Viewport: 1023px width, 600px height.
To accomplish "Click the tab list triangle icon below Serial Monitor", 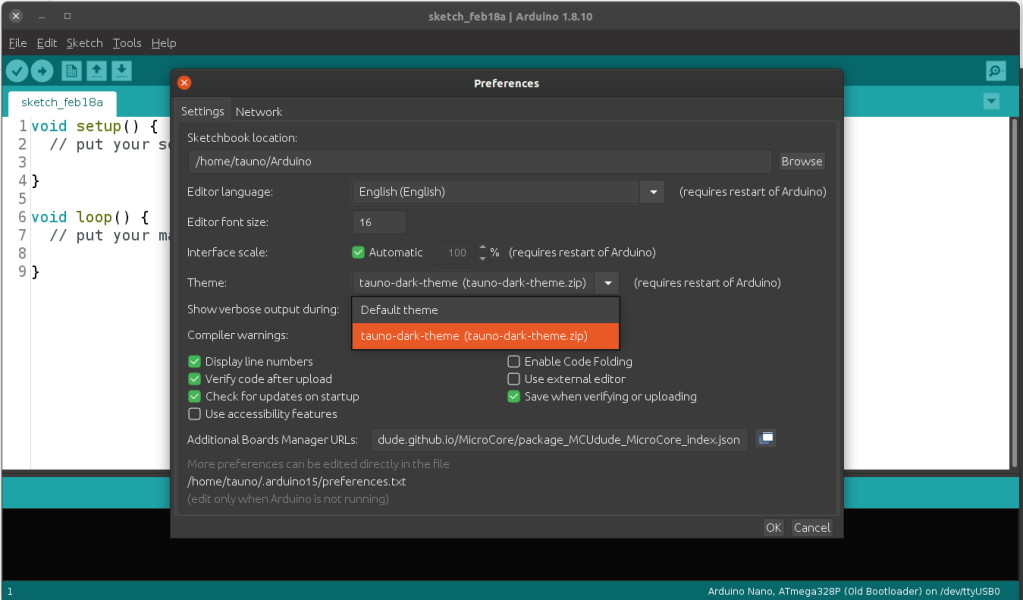I will 991,101.
